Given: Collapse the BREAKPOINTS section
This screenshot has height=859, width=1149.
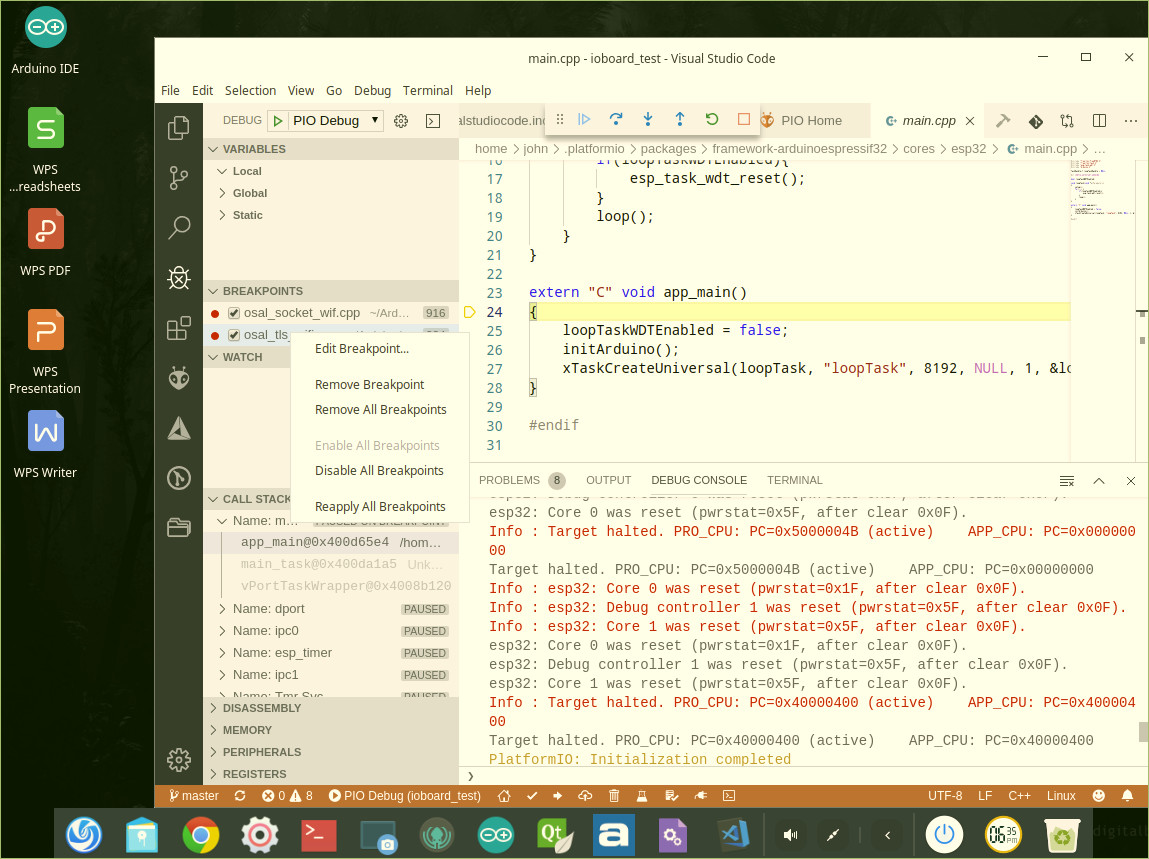Looking at the screenshot, I should pos(331,291).
